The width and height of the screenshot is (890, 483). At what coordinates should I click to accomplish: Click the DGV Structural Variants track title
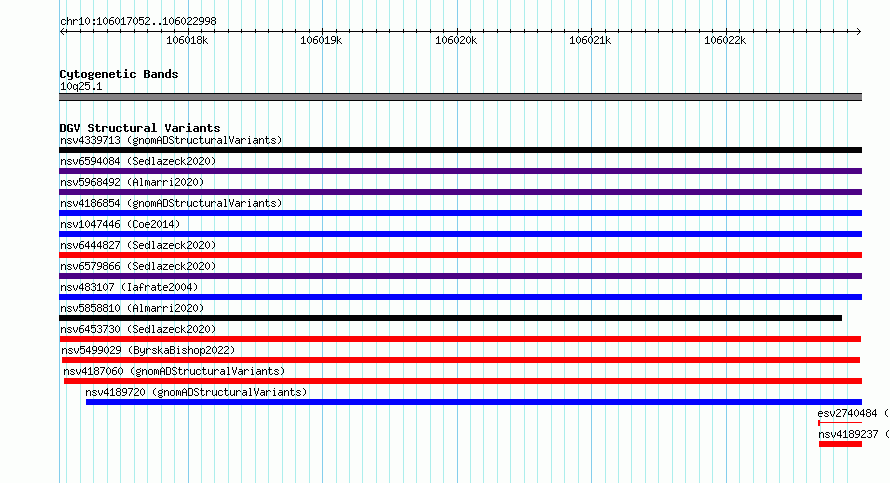[140, 128]
